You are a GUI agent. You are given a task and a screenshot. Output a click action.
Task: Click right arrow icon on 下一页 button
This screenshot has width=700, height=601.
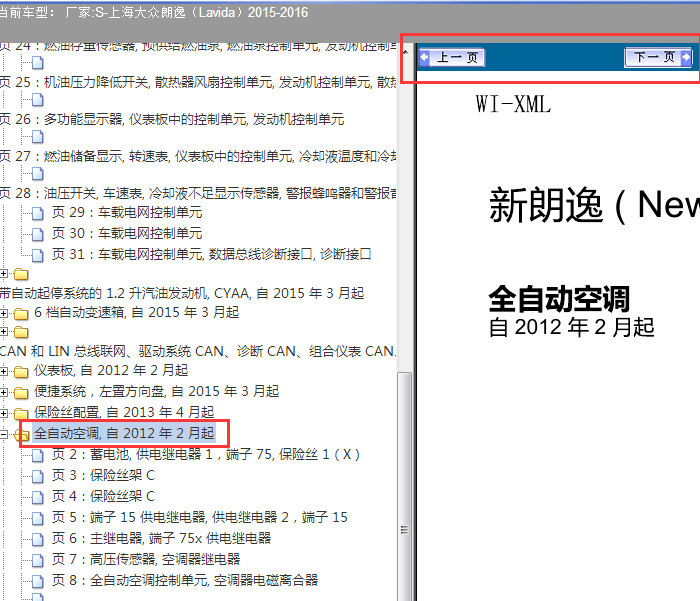click(686, 57)
